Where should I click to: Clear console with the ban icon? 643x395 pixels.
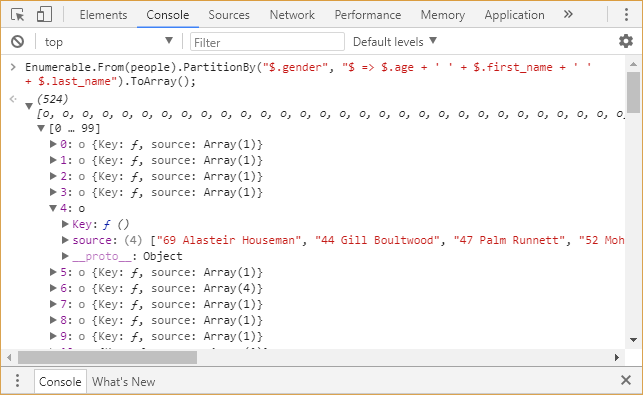click(x=18, y=41)
